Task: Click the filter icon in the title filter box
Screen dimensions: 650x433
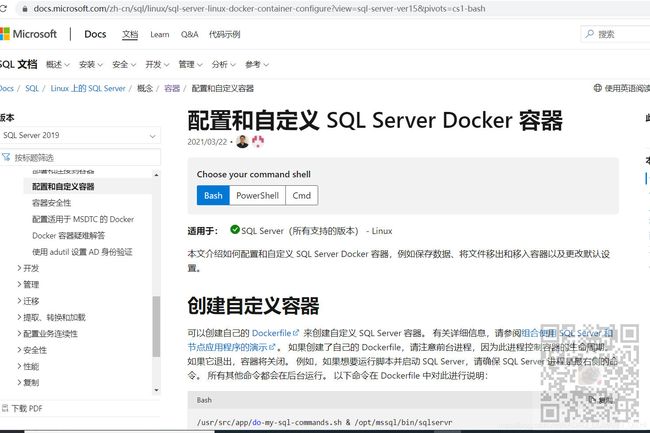Action: pos(6,157)
